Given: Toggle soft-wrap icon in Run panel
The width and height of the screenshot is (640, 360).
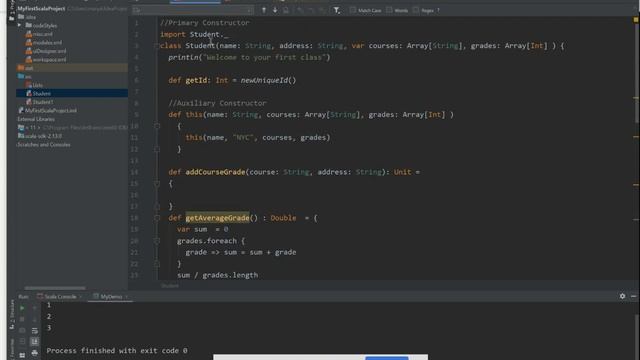Looking at the screenshot, I should click(x=35, y=330).
